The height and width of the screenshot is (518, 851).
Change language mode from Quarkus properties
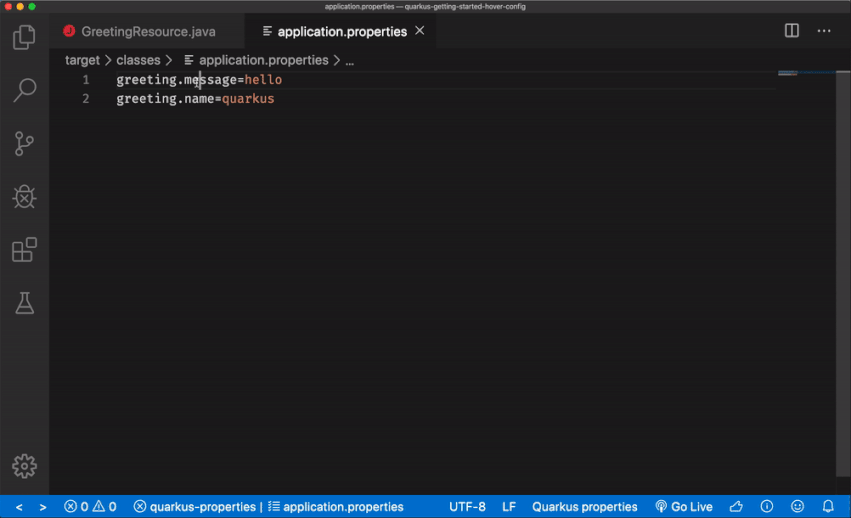584,507
